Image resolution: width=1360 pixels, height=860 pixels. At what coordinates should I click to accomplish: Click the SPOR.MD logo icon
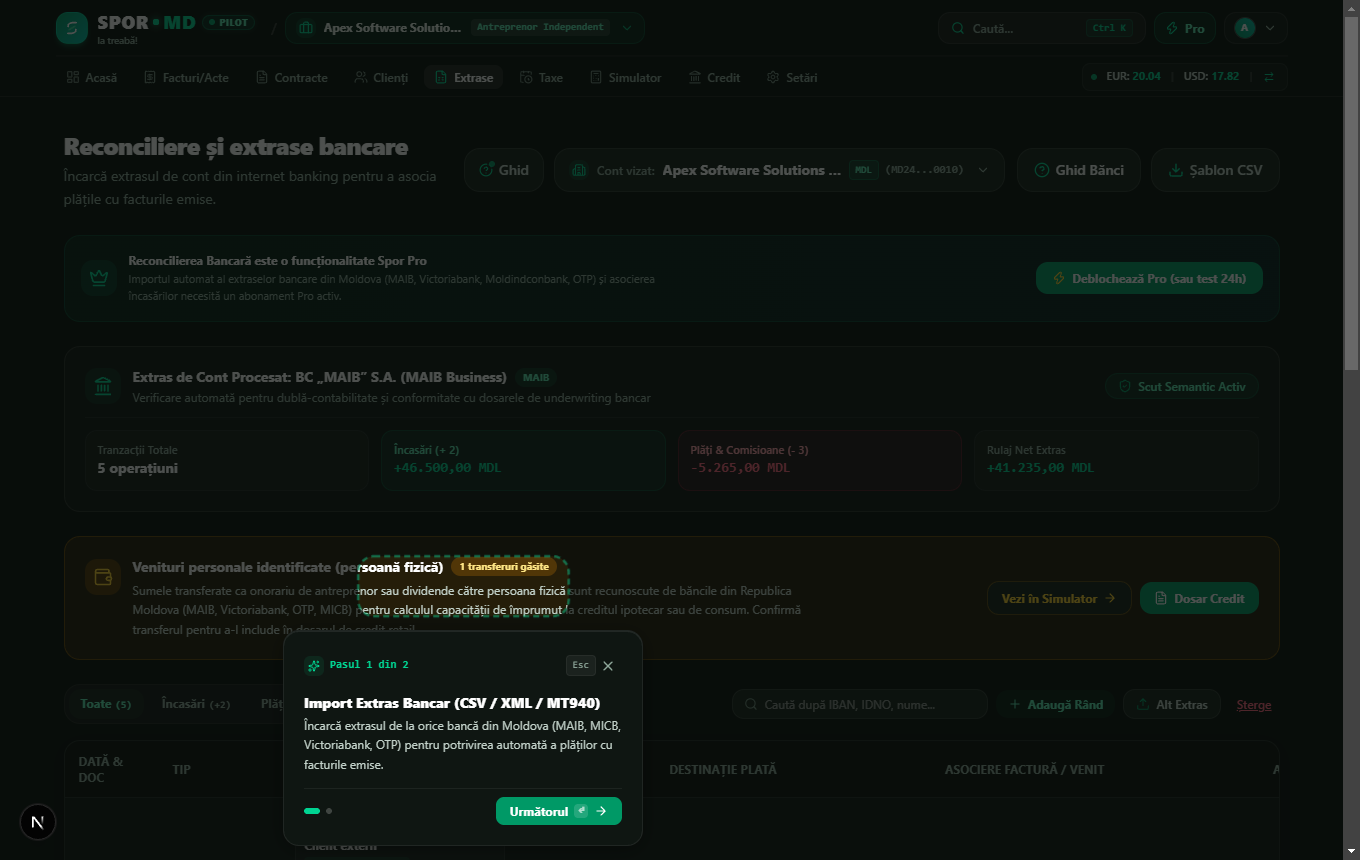coord(72,28)
